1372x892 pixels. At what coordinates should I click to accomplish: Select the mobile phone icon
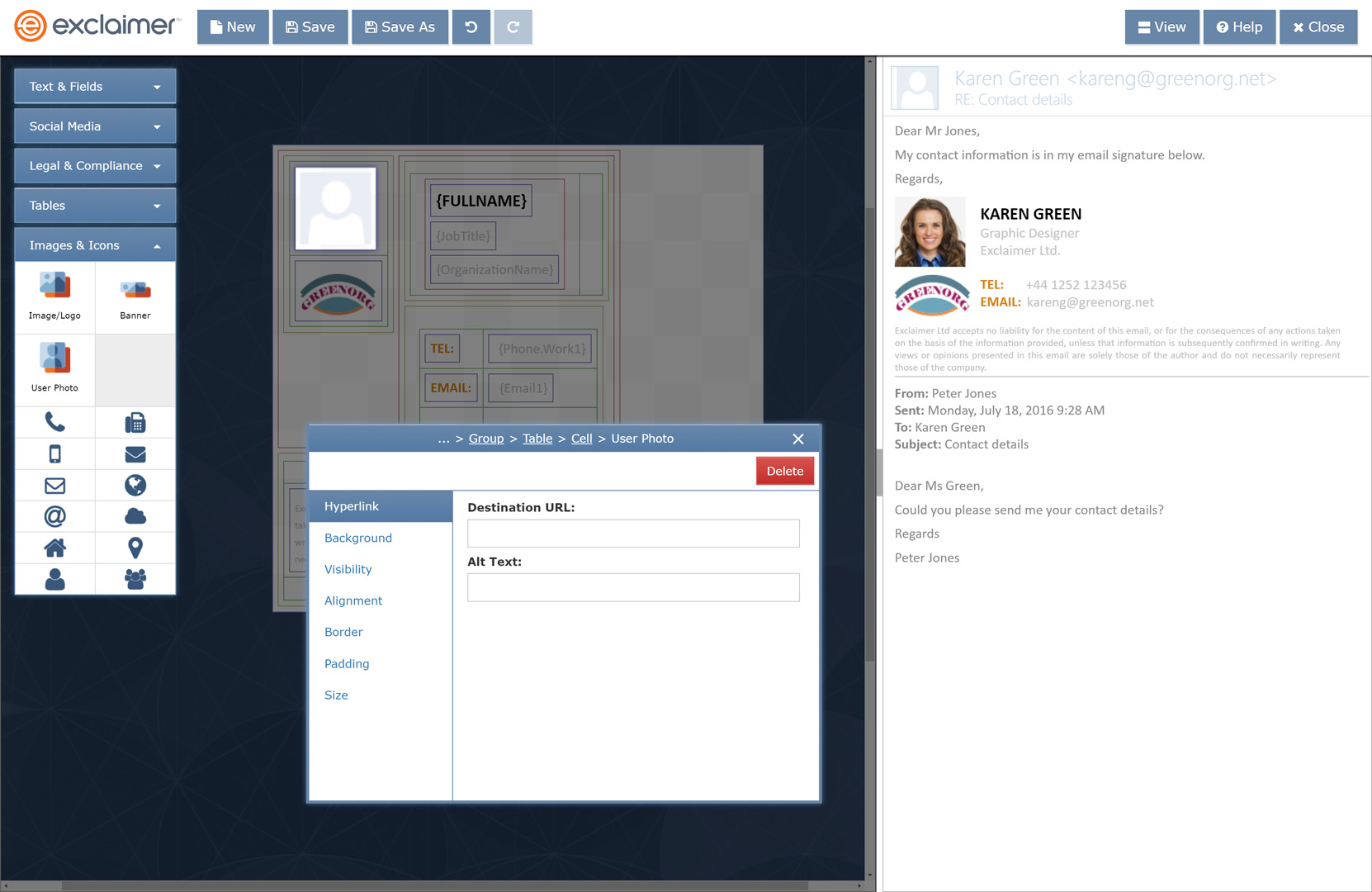coord(54,453)
